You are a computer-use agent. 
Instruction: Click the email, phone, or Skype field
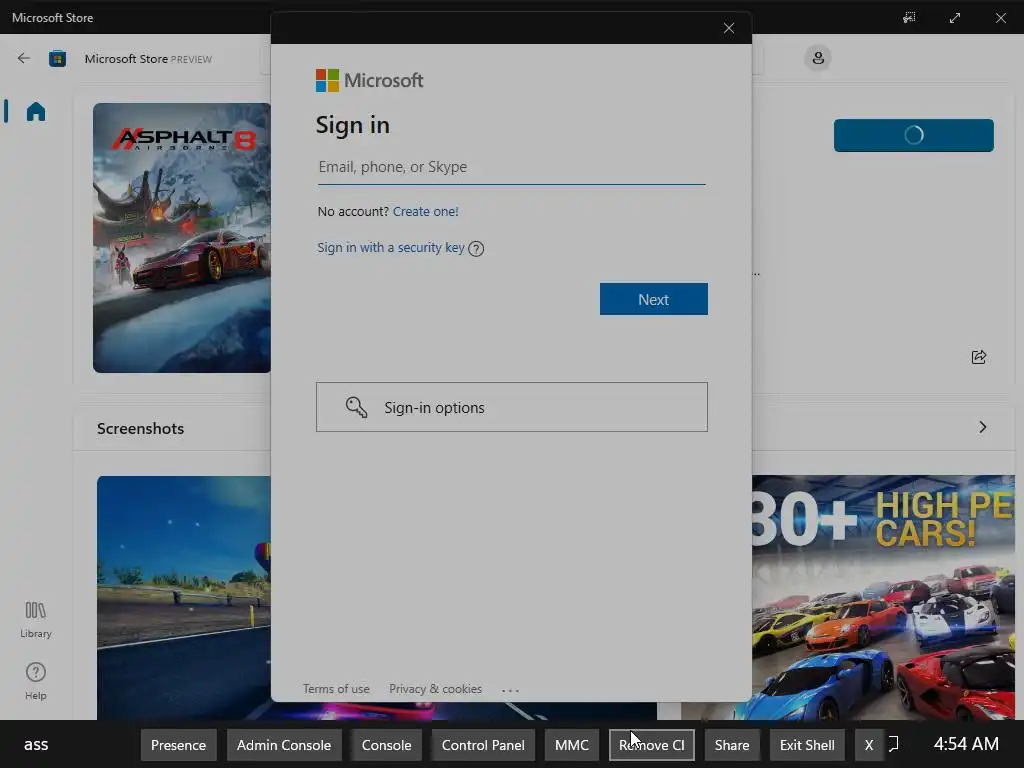click(x=511, y=167)
